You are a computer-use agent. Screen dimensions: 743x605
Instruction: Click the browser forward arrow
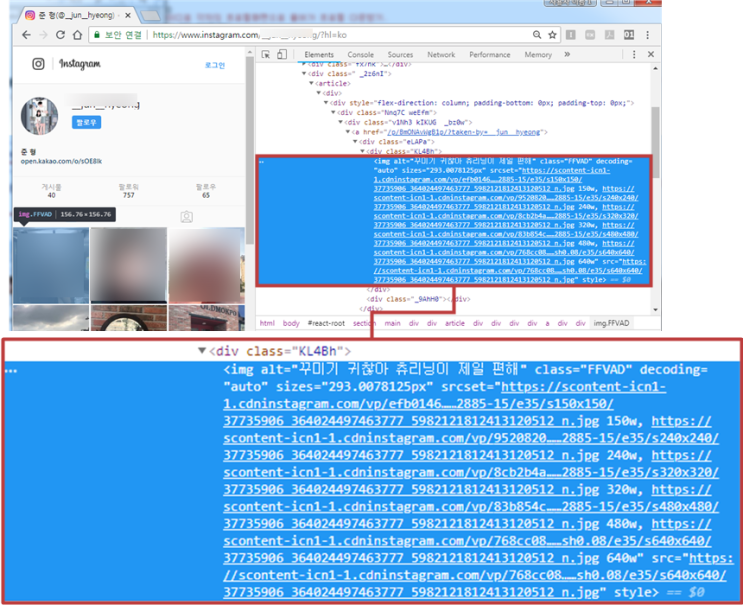43,35
